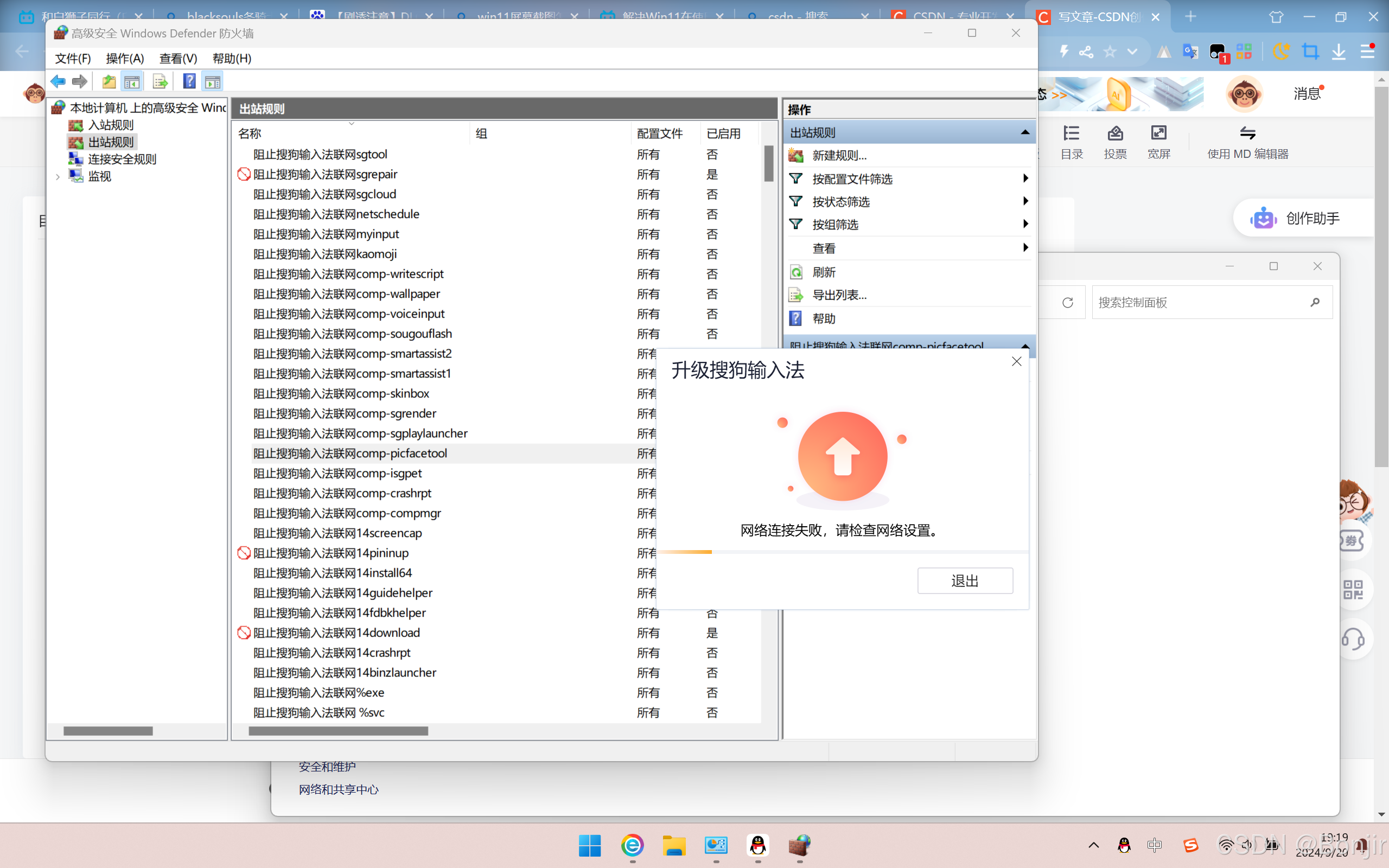Click the blue back arrow toolbar icon

tap(58, 81)
